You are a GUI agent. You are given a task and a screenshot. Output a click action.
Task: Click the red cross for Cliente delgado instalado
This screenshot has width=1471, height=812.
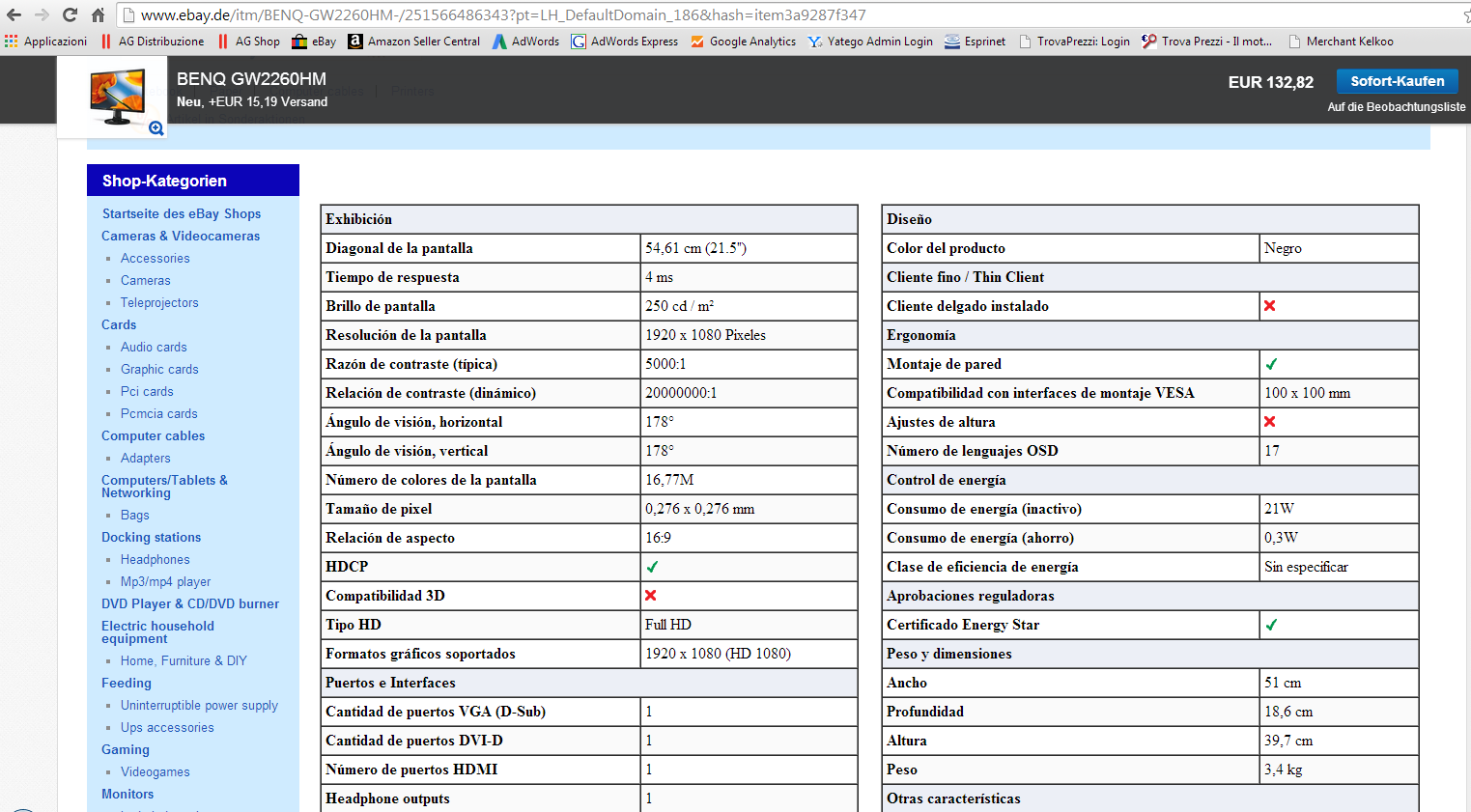point(1270,306)
